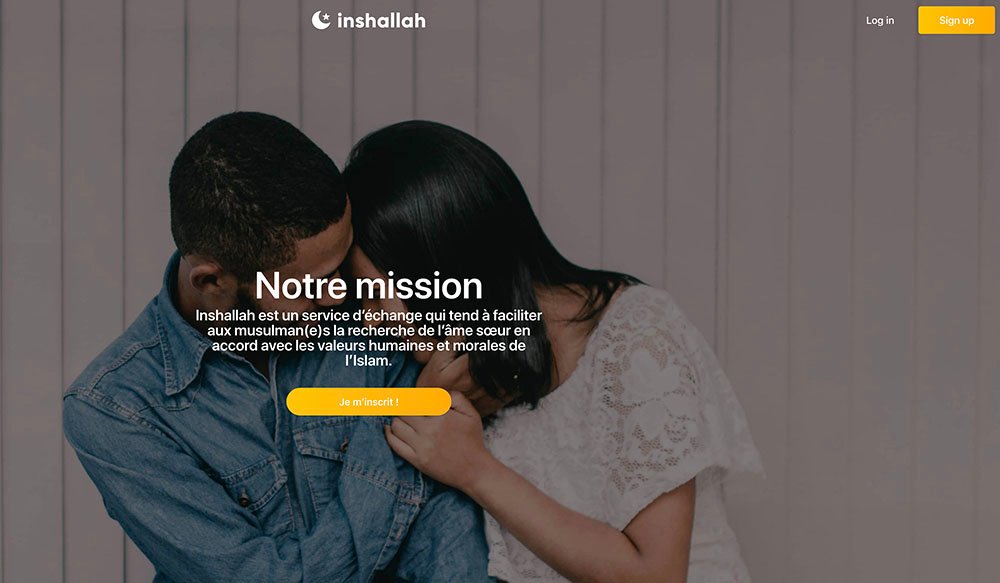Click the "Je m'inscrit !" button
The width and height of the screenshot is (1000, 583).
pos(369,402)
